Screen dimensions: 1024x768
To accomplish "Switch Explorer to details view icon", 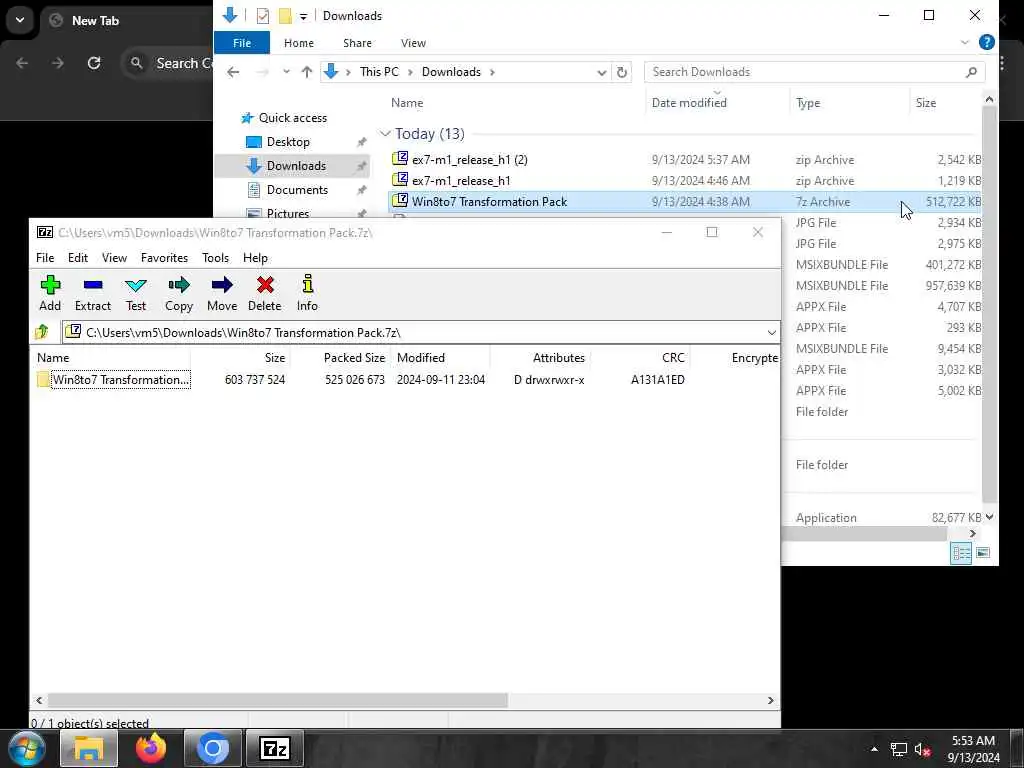I will coord(961,553).
